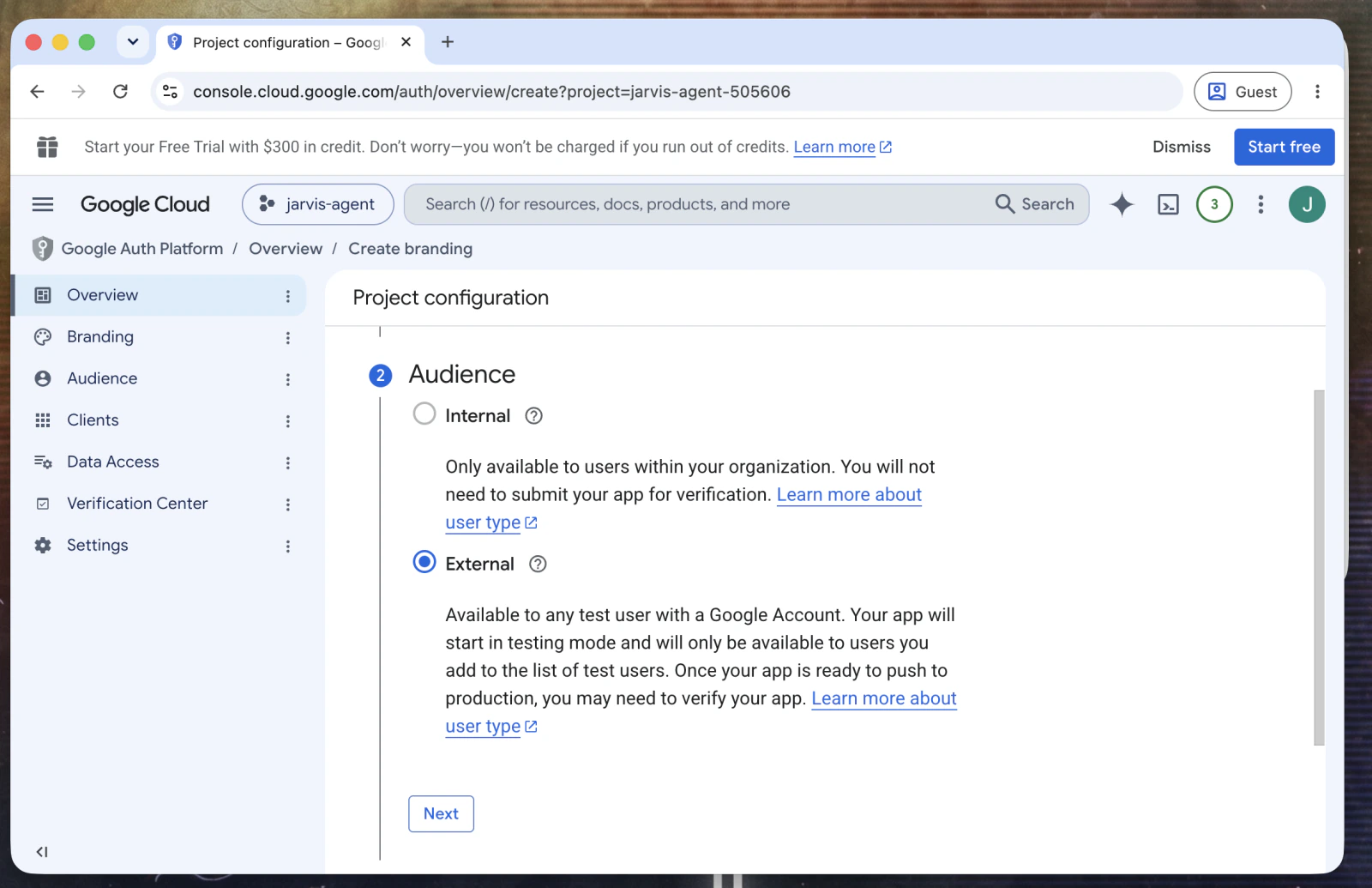Click the Project configuration page scrollbar
This screenshot has width=1372, height=888.
(1319, 567)
